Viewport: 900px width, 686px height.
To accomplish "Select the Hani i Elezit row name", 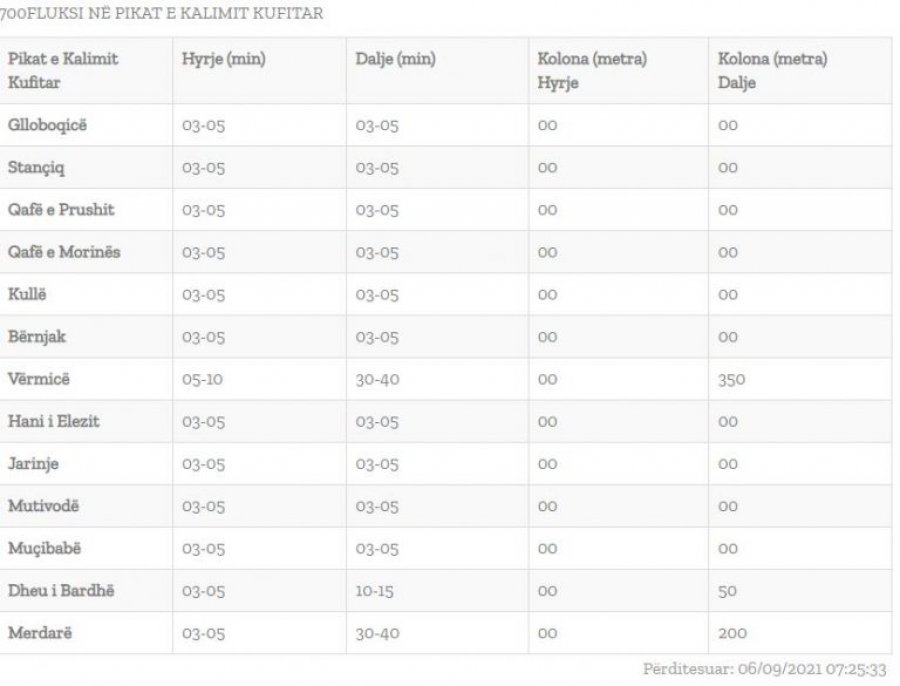I will coord(53,421).
